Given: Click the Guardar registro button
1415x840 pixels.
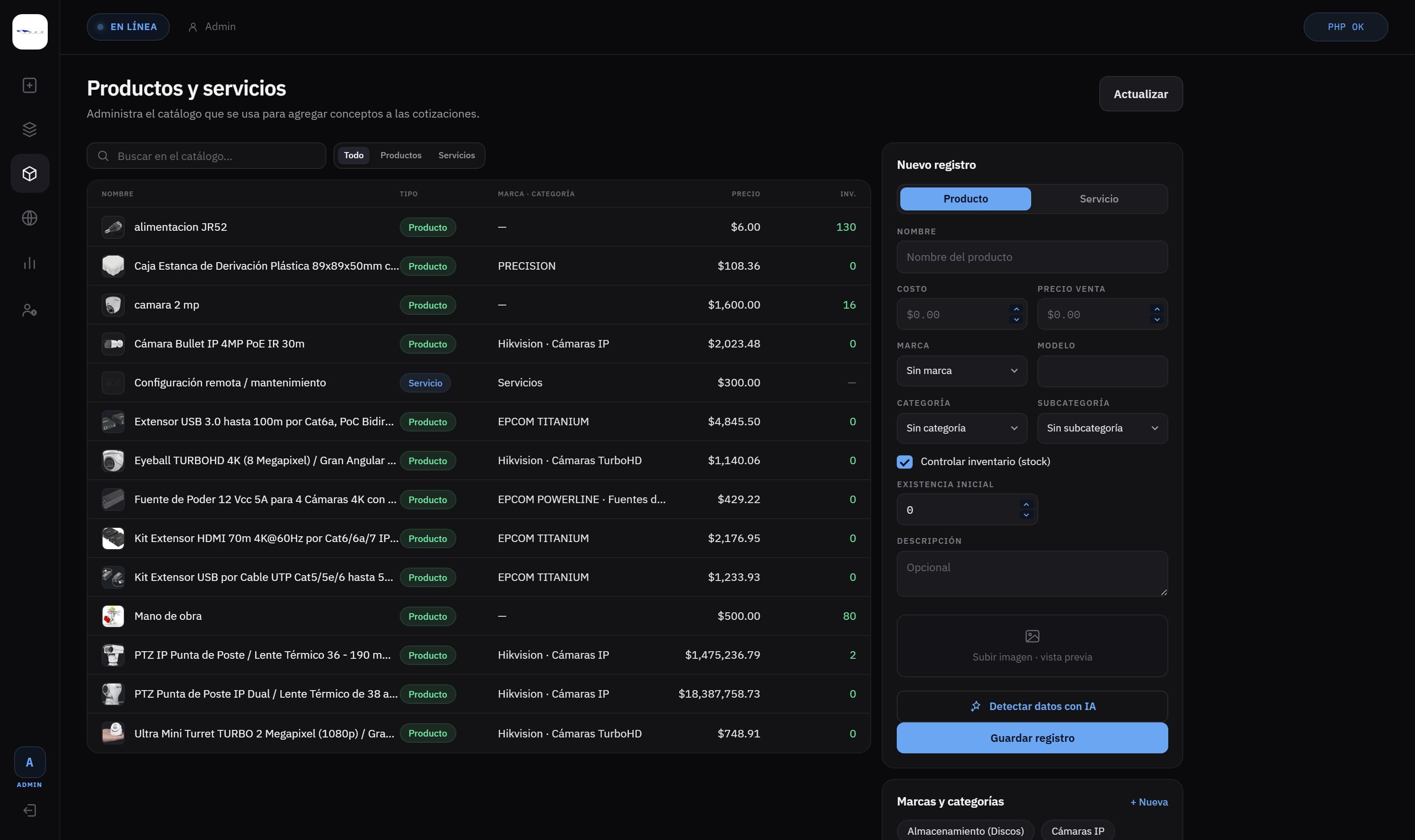Looking at the screenshot, I should pos(1032,738).
